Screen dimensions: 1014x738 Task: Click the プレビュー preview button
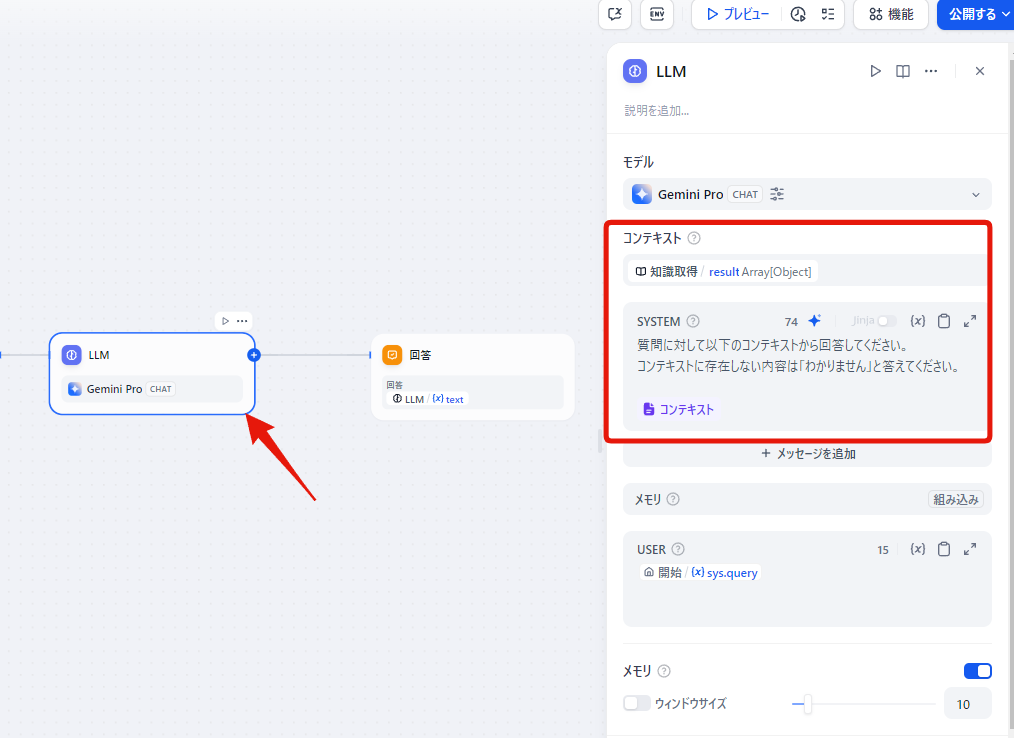[738, 14]
